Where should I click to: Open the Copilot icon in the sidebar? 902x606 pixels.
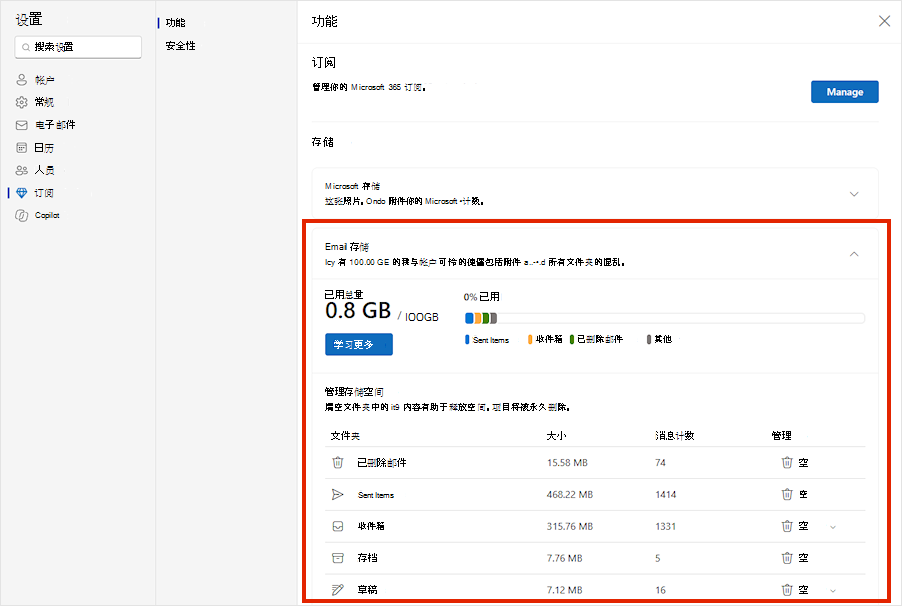pyautogui.click(x=21, y=215)
